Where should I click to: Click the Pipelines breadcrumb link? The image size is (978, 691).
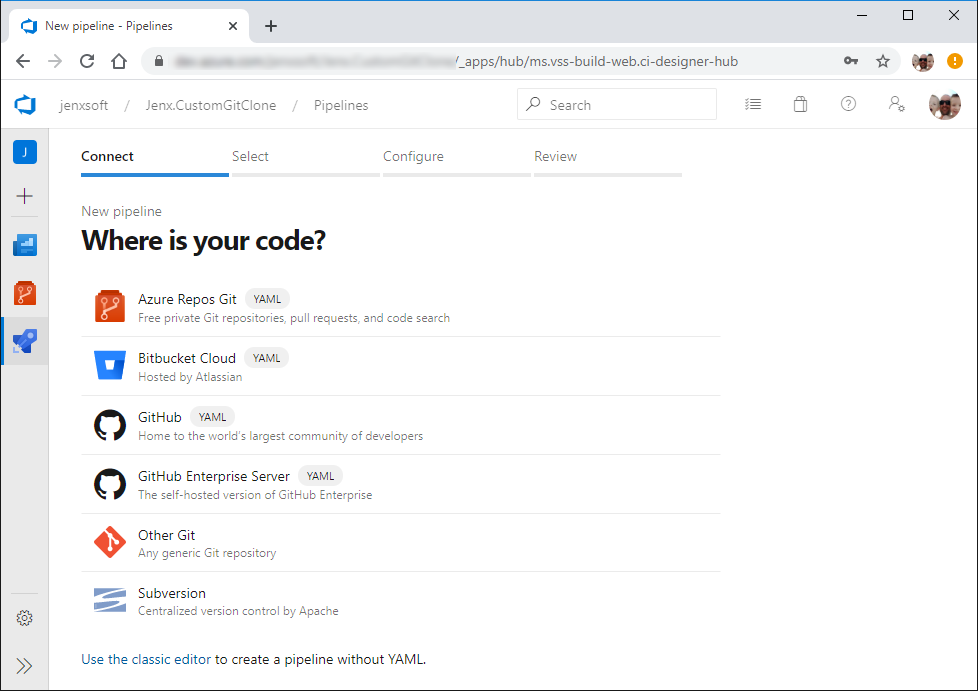tap(341, 105)
